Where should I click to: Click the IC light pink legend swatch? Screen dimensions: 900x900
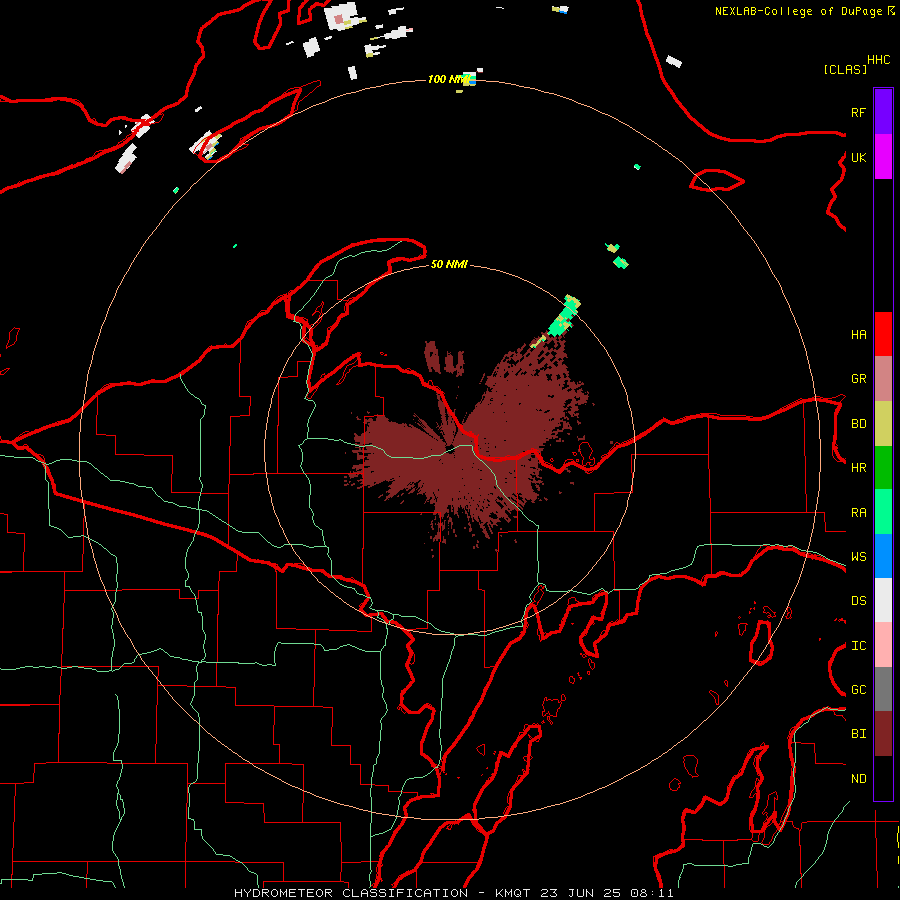(883, 645)
